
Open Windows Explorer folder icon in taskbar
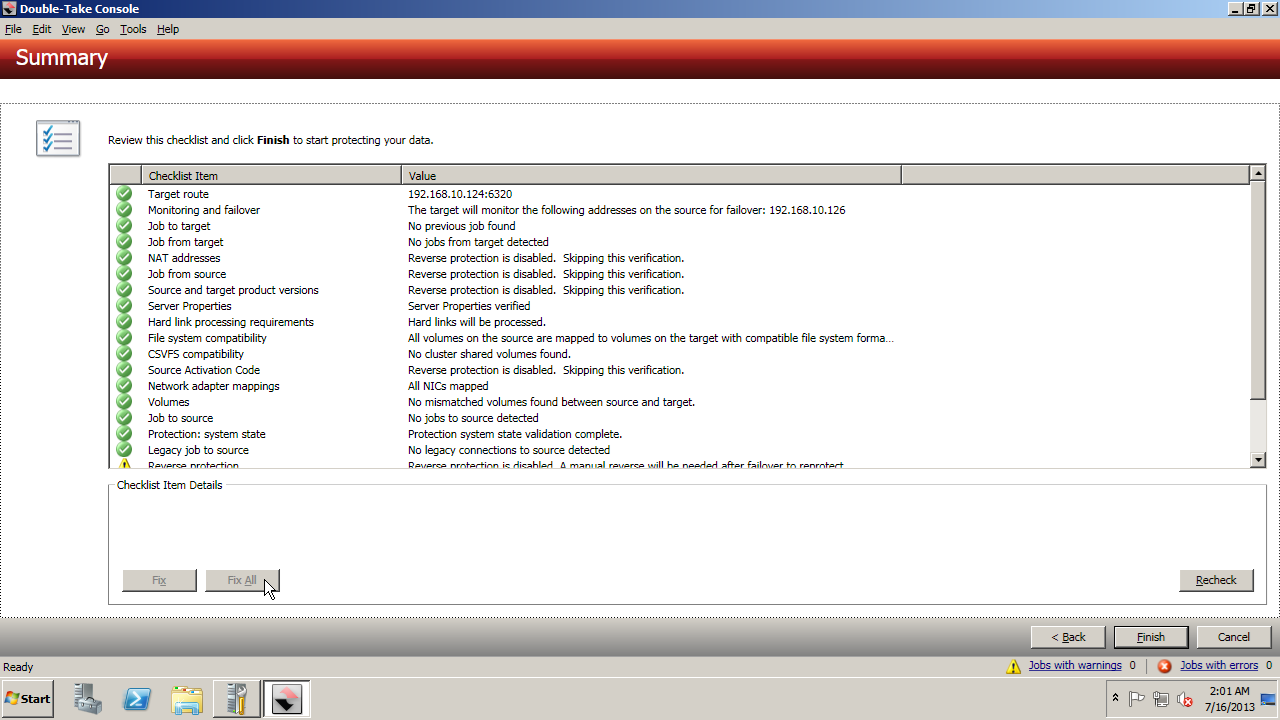(187, 699)
